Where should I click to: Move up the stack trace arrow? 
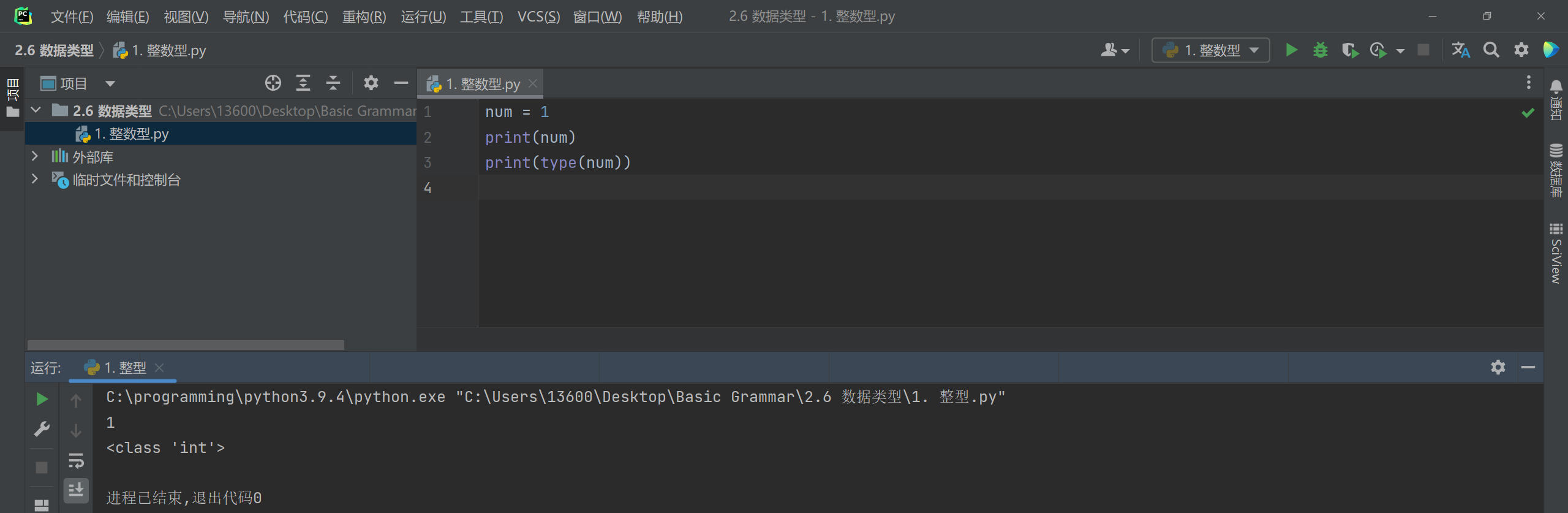pos(76,401)
